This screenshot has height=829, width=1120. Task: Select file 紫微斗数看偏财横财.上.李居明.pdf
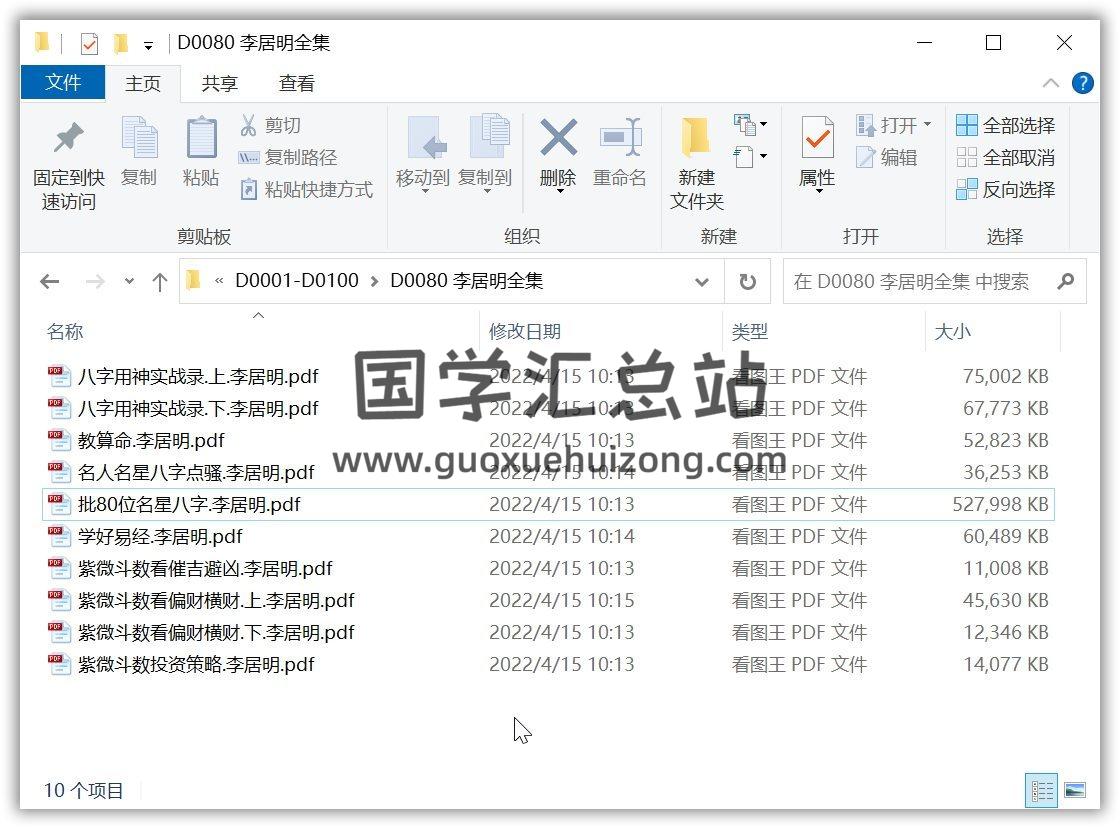pyautogui.click(x=216, y=601)
